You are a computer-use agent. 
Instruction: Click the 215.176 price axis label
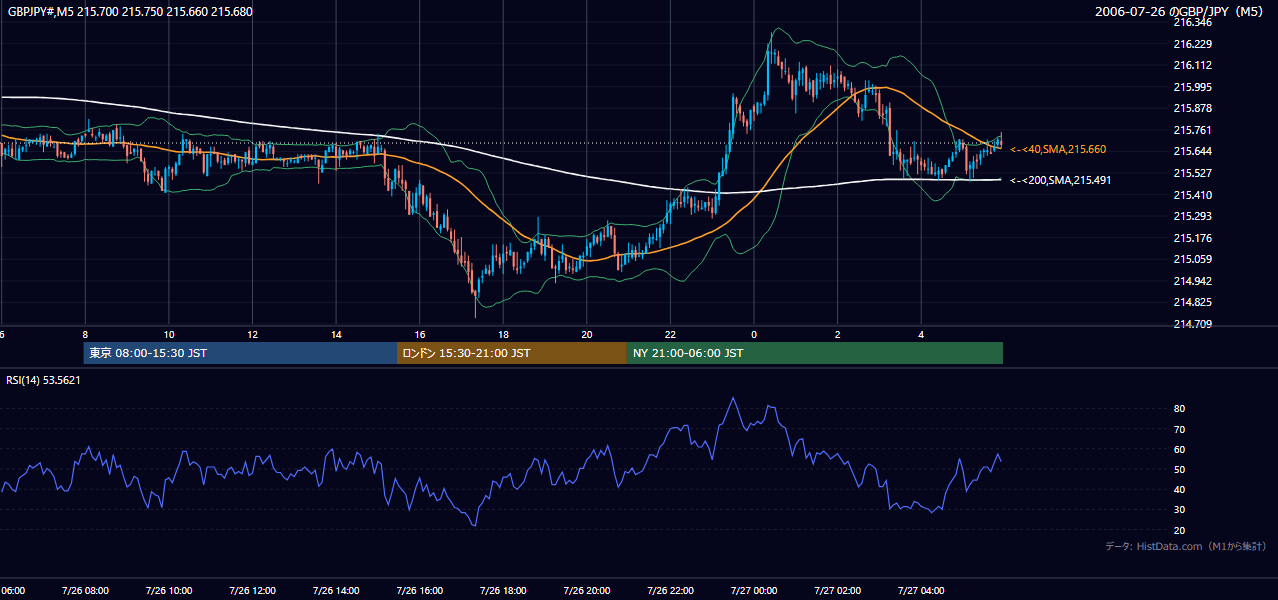tap(1193, 238)
